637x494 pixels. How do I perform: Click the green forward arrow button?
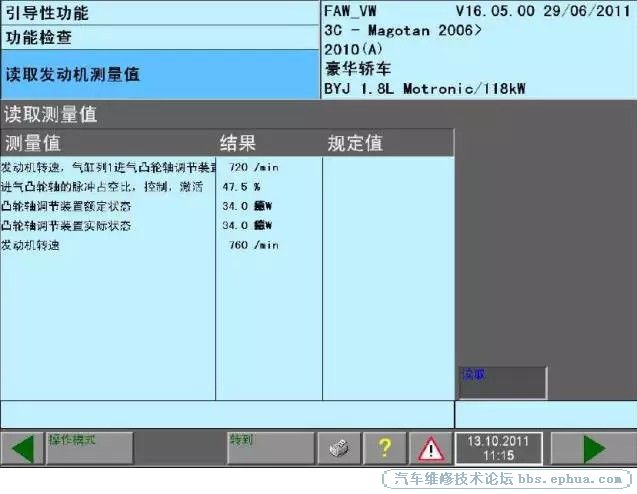click(593, 447)
